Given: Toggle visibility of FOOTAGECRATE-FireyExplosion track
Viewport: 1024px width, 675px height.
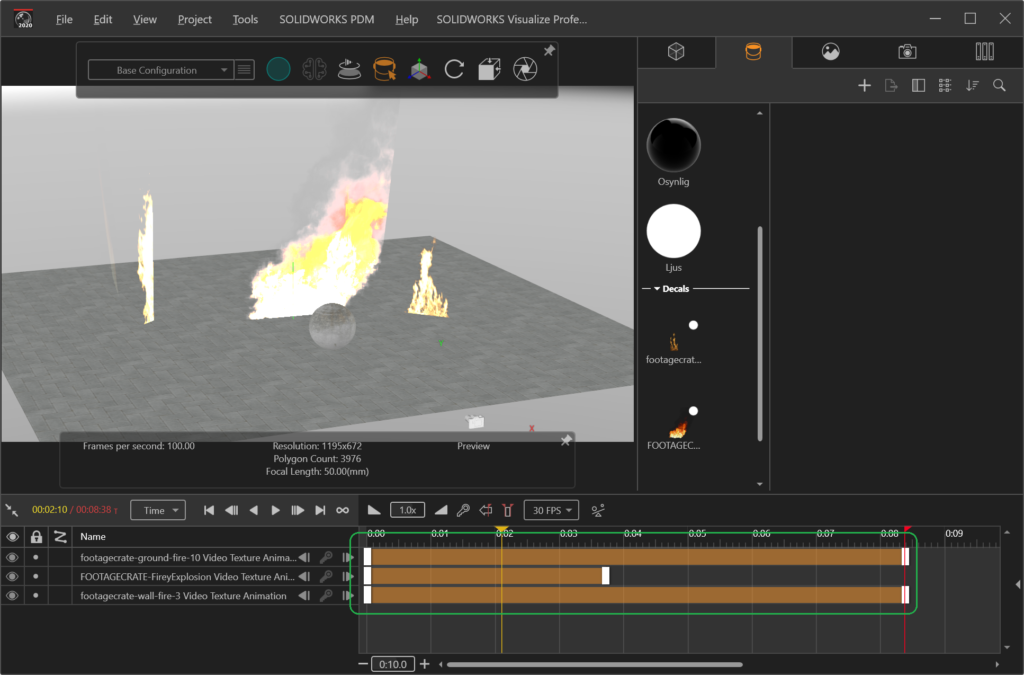Looking at the screenshot, I should point(13,576).
